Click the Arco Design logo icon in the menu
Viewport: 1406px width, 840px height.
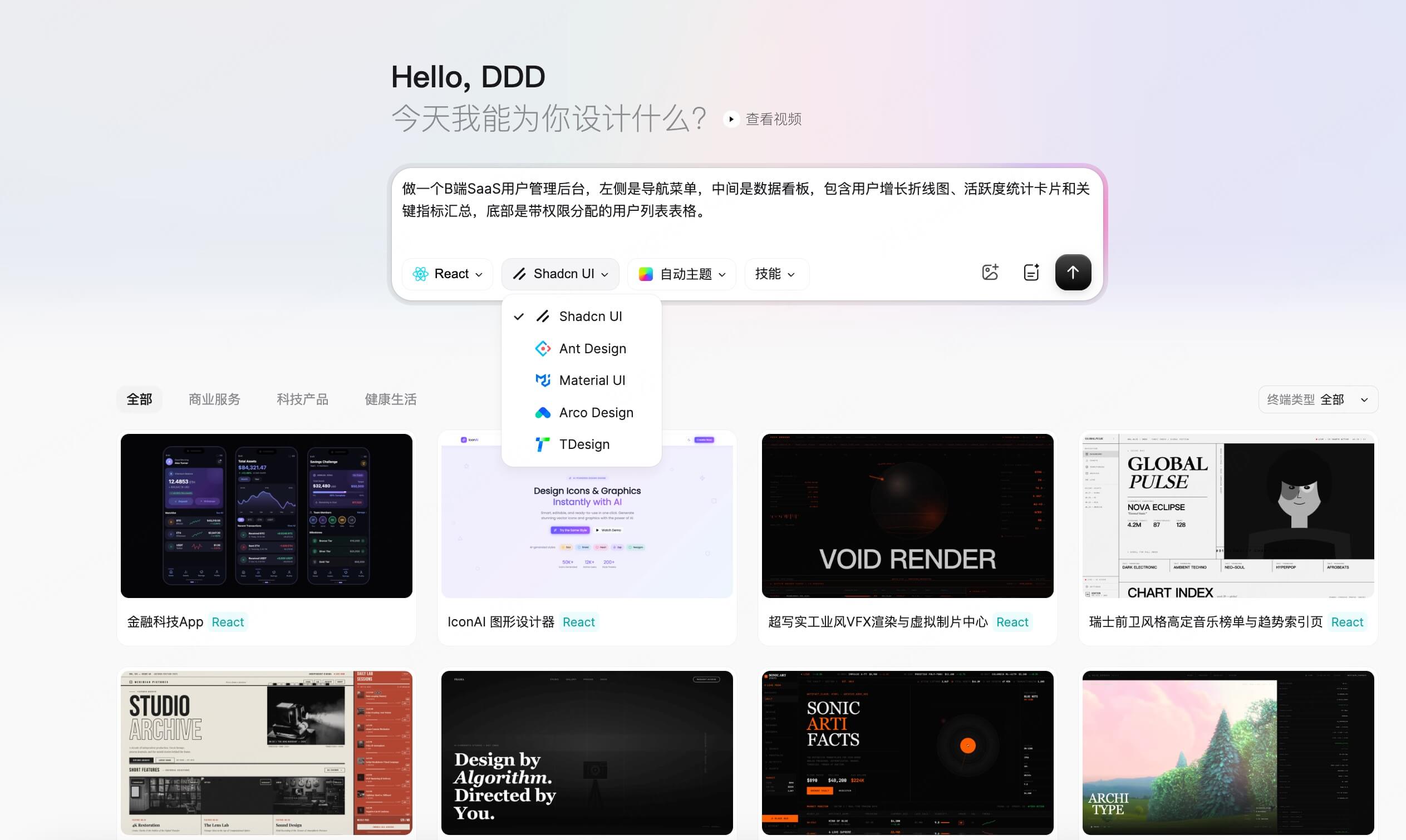pos(543,413)
